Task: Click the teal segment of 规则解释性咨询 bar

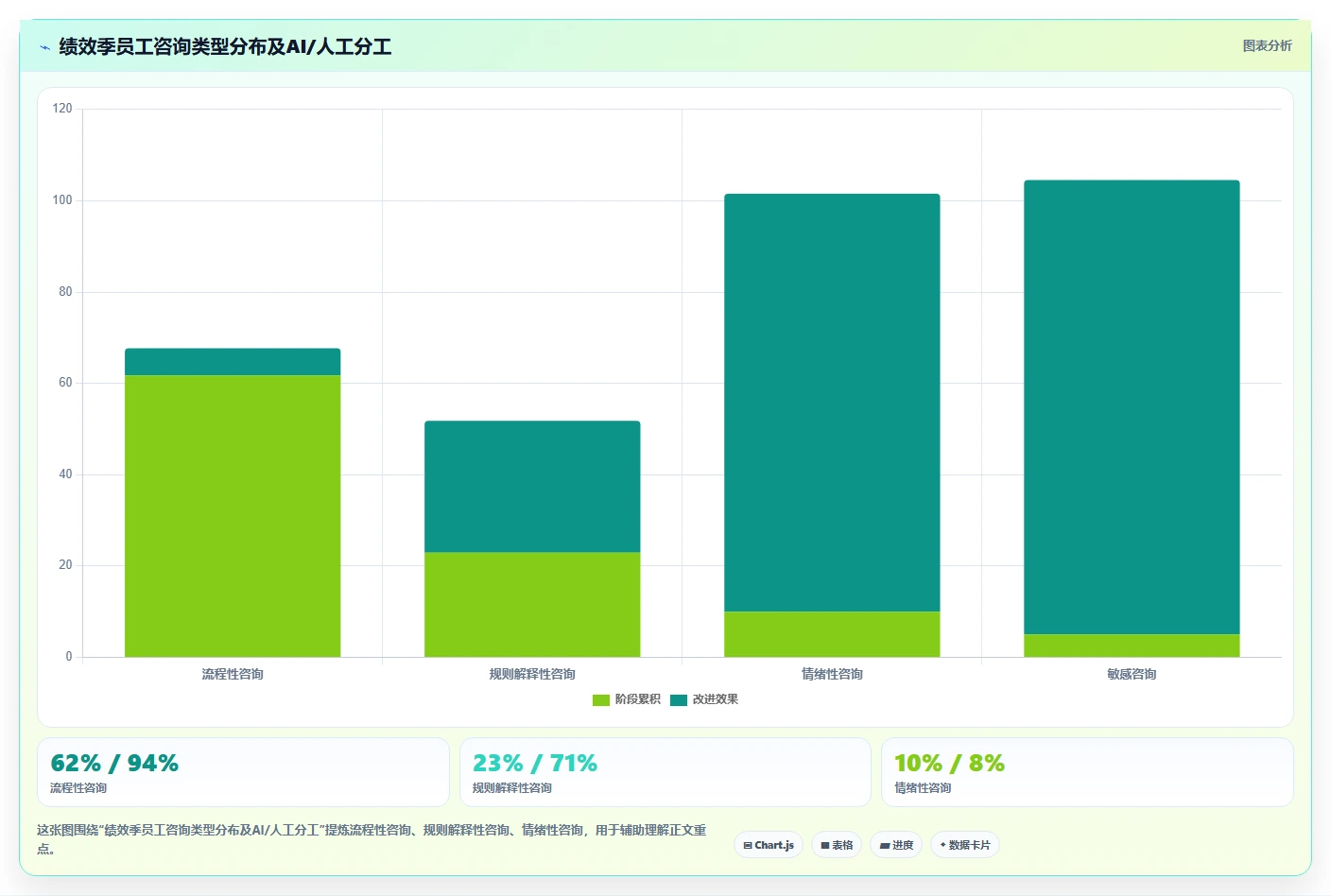Action: click(x=532, y=487)
